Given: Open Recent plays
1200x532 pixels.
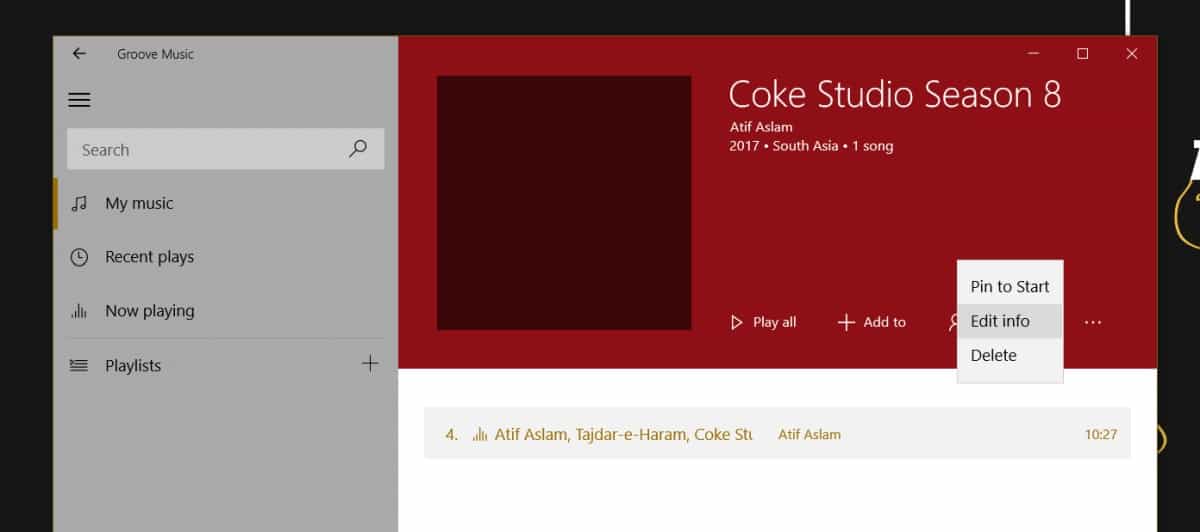Looking at the screenshot, I should [149, 257].
